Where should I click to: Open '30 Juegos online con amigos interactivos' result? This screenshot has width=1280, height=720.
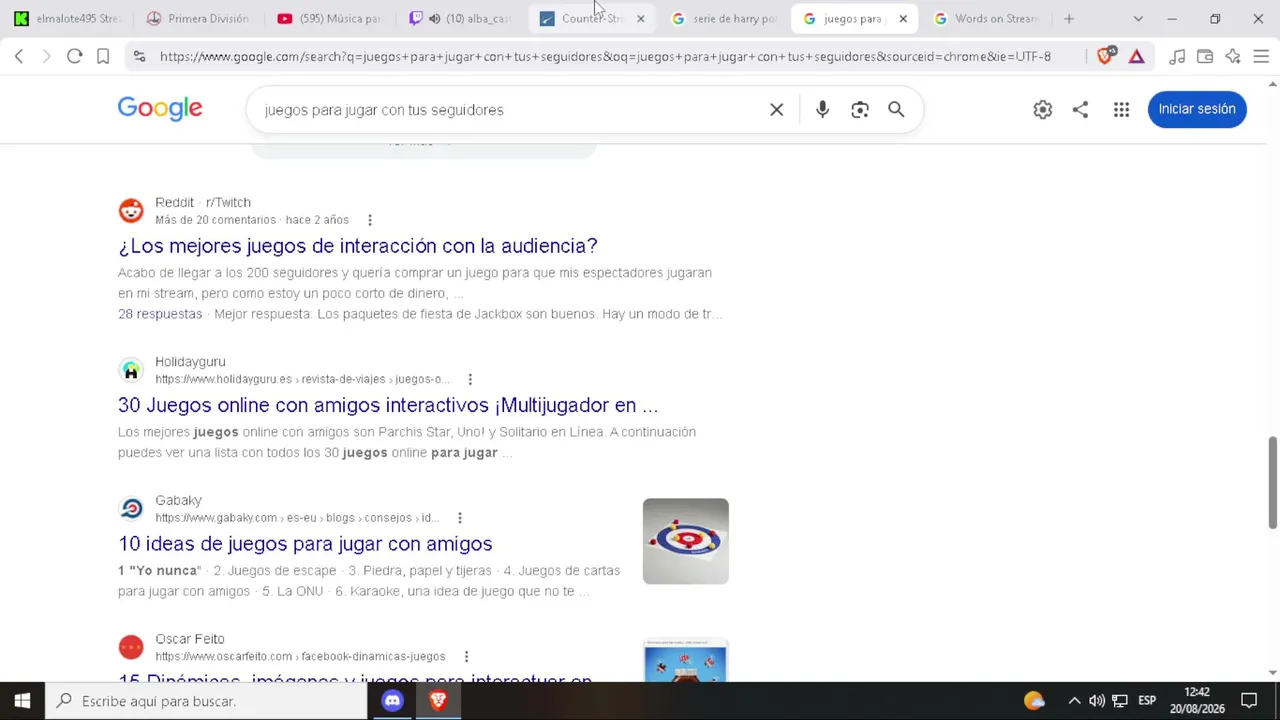pyautogui.click(x=388, y=405)
